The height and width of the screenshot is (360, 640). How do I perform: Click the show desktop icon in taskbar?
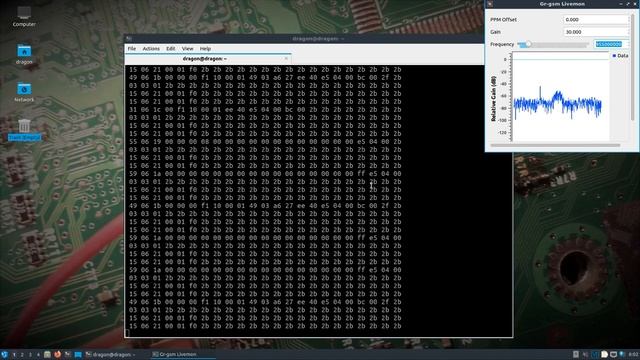78,354
